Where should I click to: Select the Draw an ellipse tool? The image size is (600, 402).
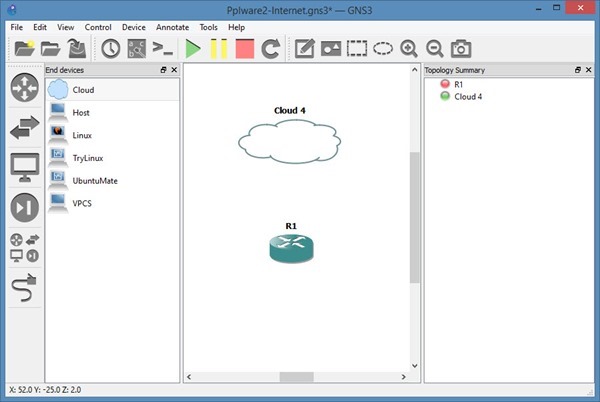pos(383,49)
